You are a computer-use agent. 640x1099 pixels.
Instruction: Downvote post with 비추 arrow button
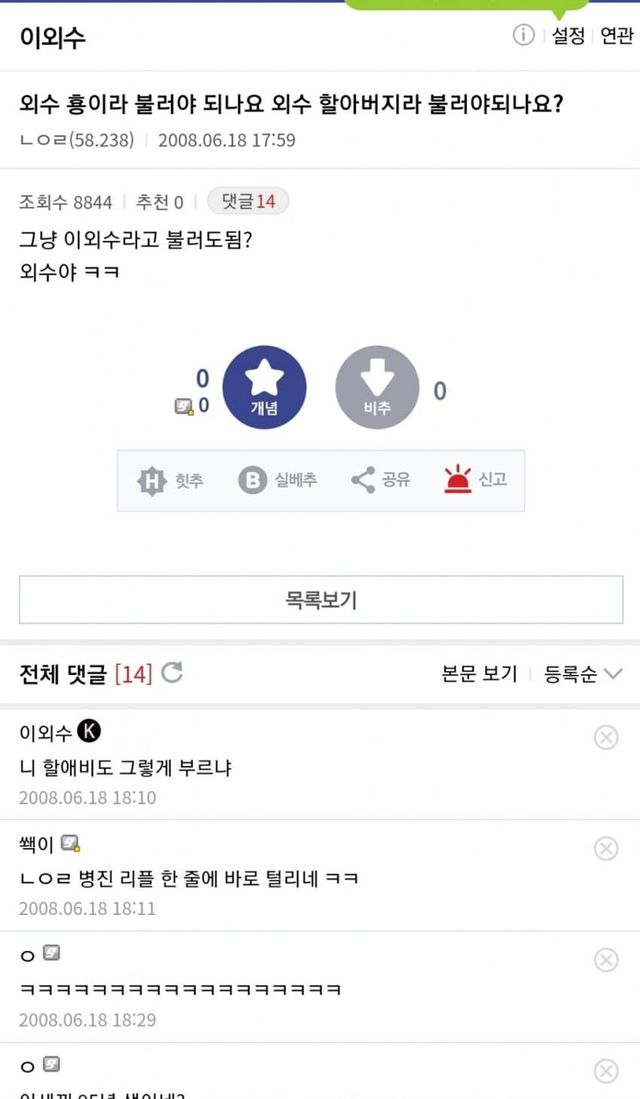click(x=377, y=387)
